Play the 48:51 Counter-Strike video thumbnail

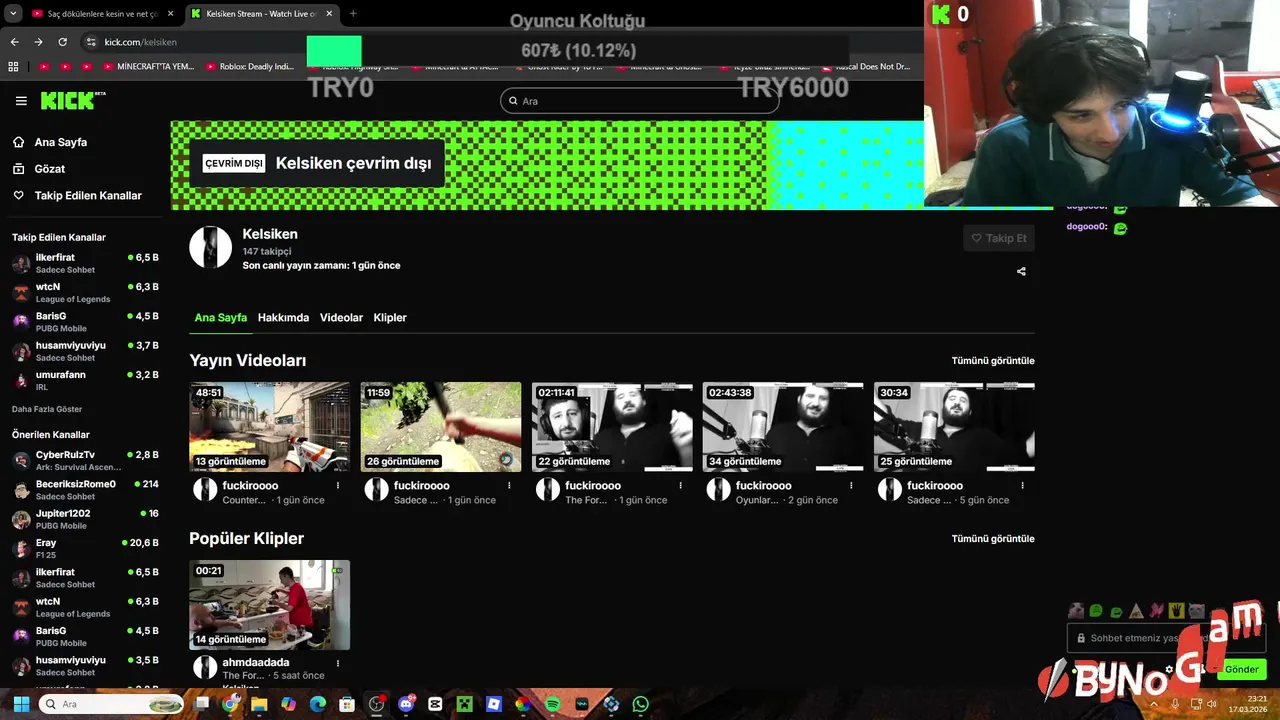click(x=270, y=427)
